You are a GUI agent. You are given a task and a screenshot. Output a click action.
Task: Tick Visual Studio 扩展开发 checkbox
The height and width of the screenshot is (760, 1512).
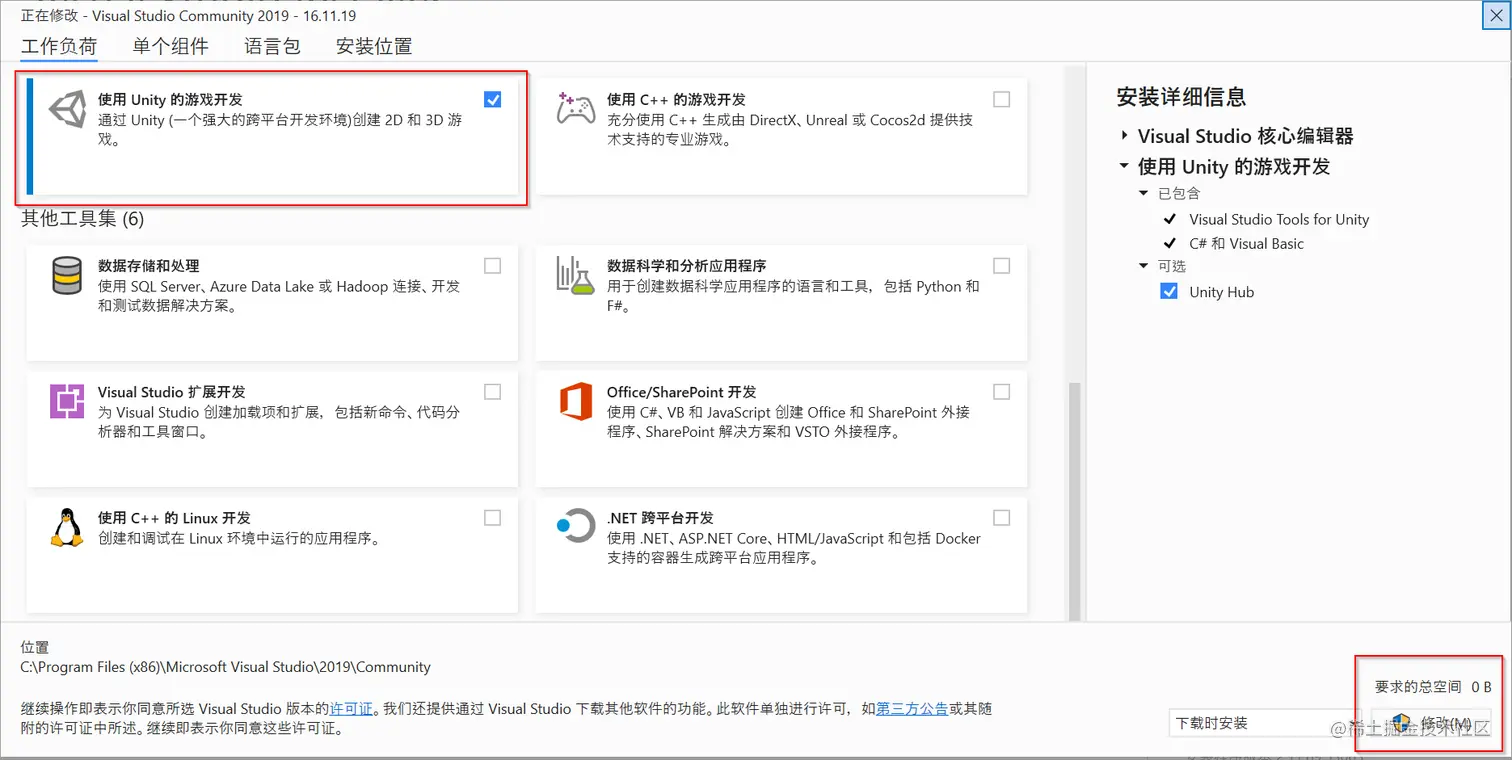[492, 392]
